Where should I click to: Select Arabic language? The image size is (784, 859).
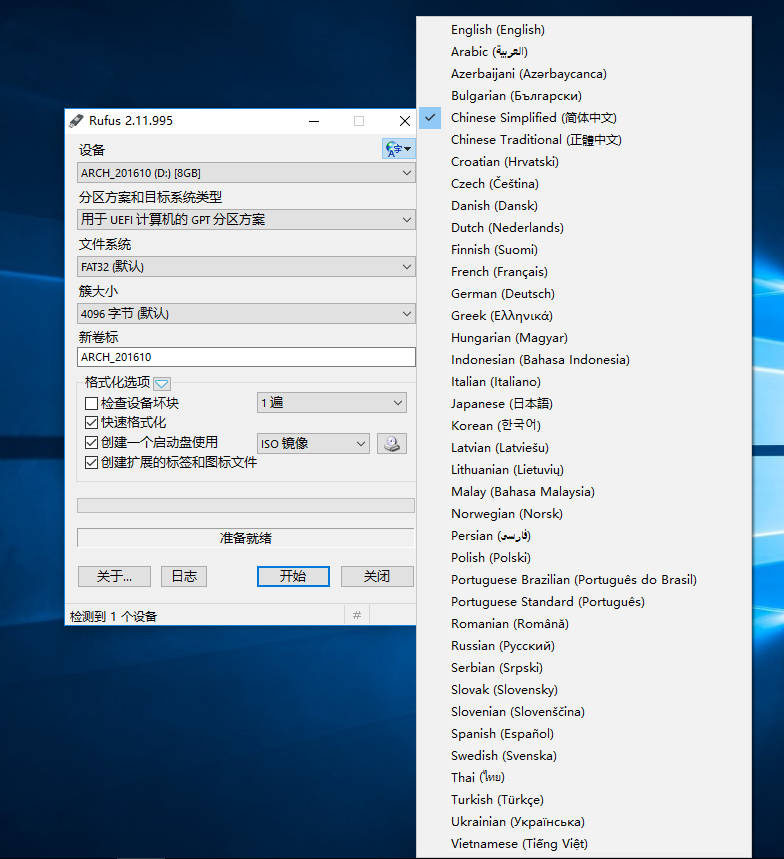pyautogui.click(x=584, y=51)
